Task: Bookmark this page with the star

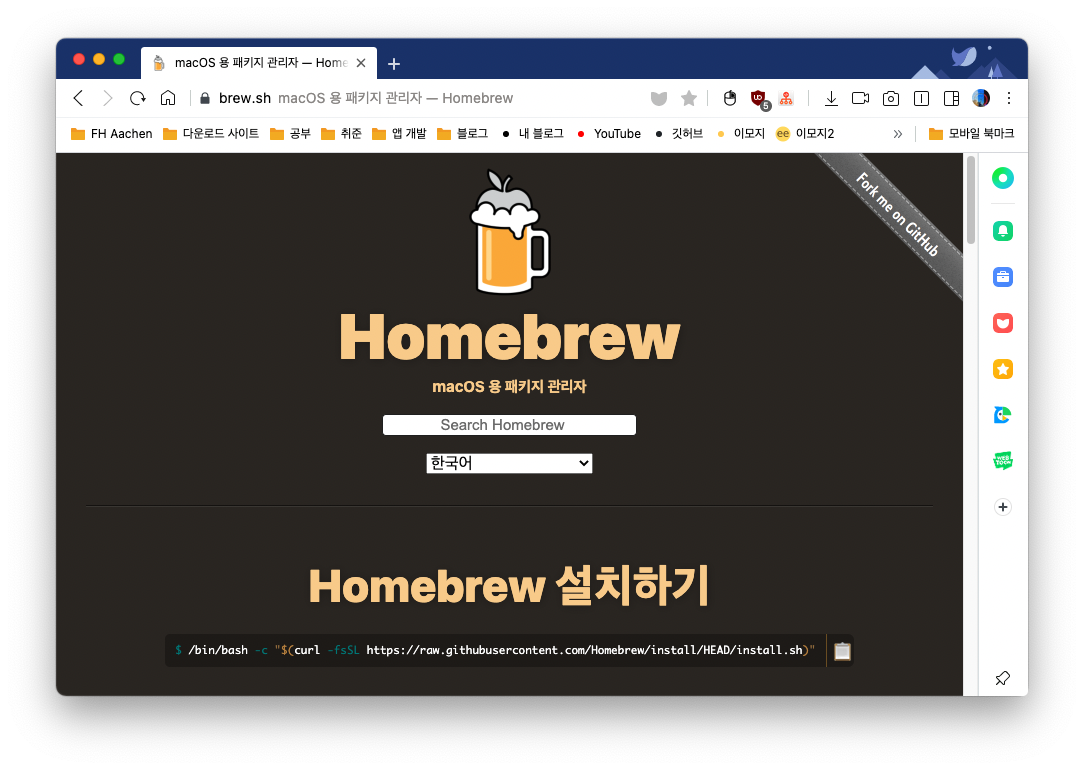Action: click(689, 99)
